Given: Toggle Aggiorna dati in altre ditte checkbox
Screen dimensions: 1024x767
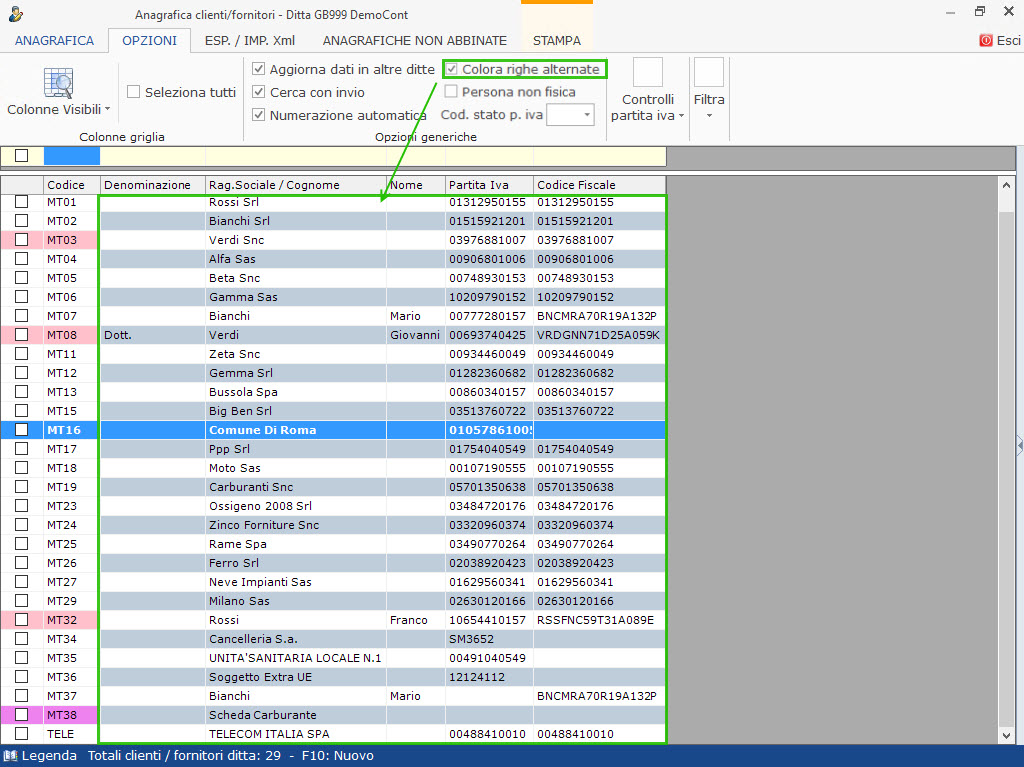Looking at the screenshot, I should 259,69.
